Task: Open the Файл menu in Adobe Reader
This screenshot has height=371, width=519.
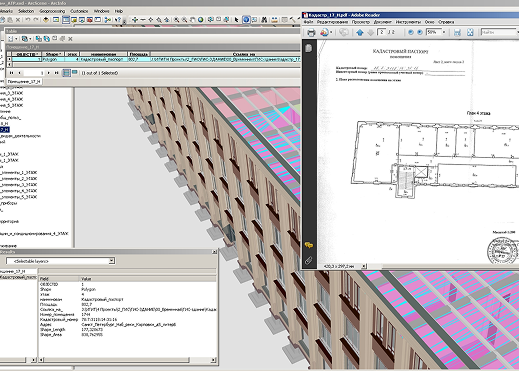Action: (308, 22)
